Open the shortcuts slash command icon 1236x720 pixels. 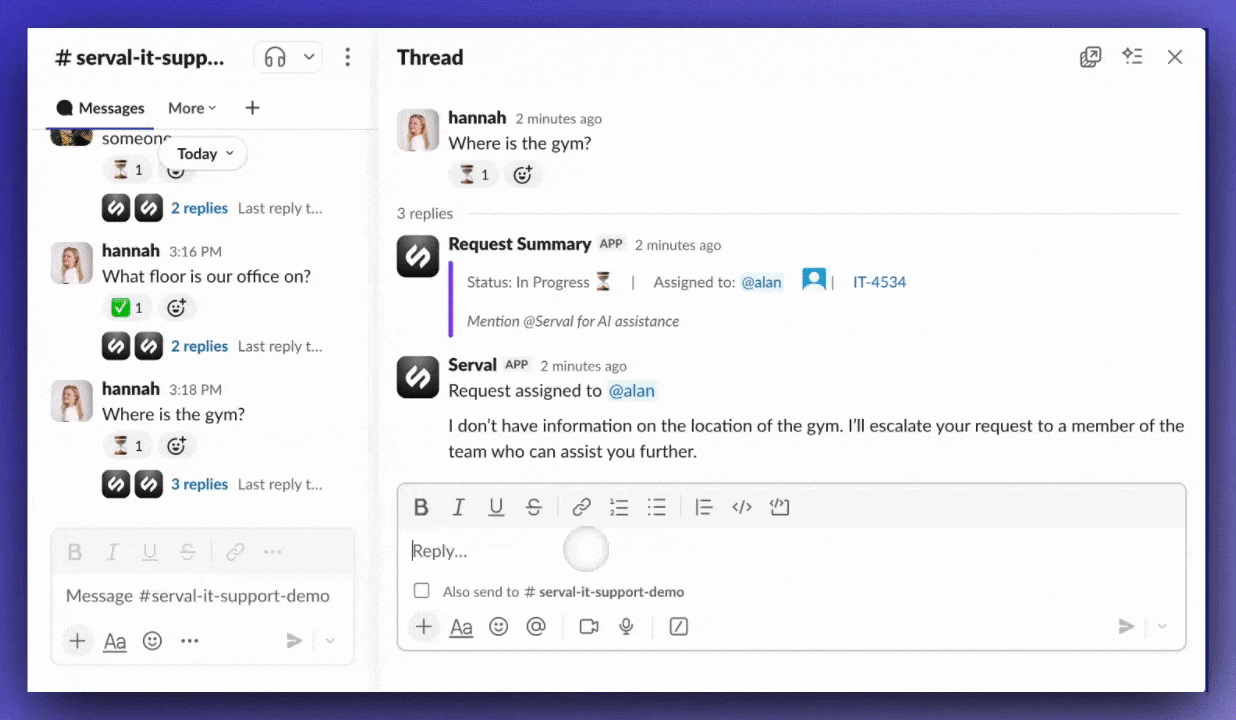point(678,626)
